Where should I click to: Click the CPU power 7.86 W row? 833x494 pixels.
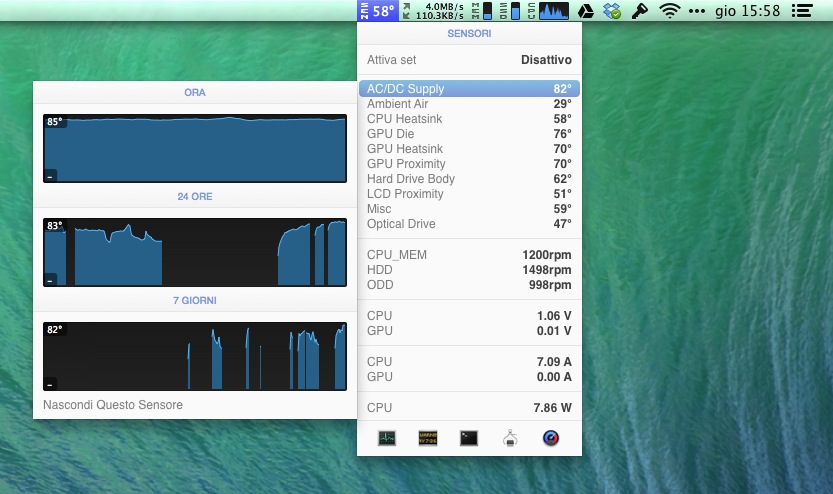[x=470, y=407]
